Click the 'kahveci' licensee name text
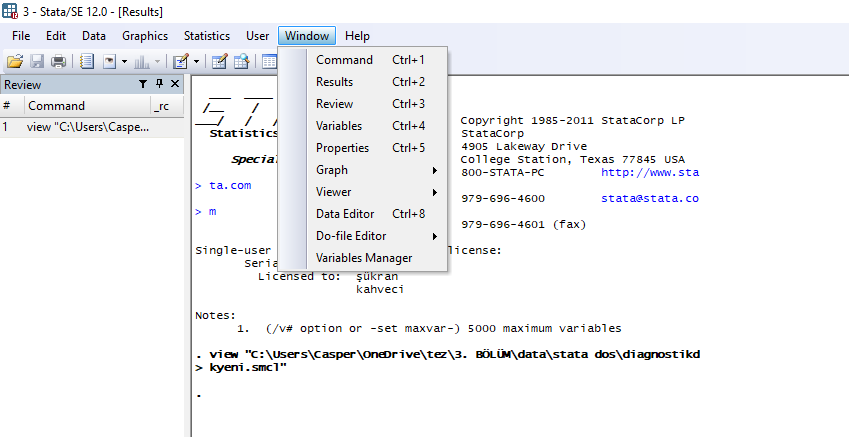The width and height of the screenshot is (849, 437). click(380, 290)
